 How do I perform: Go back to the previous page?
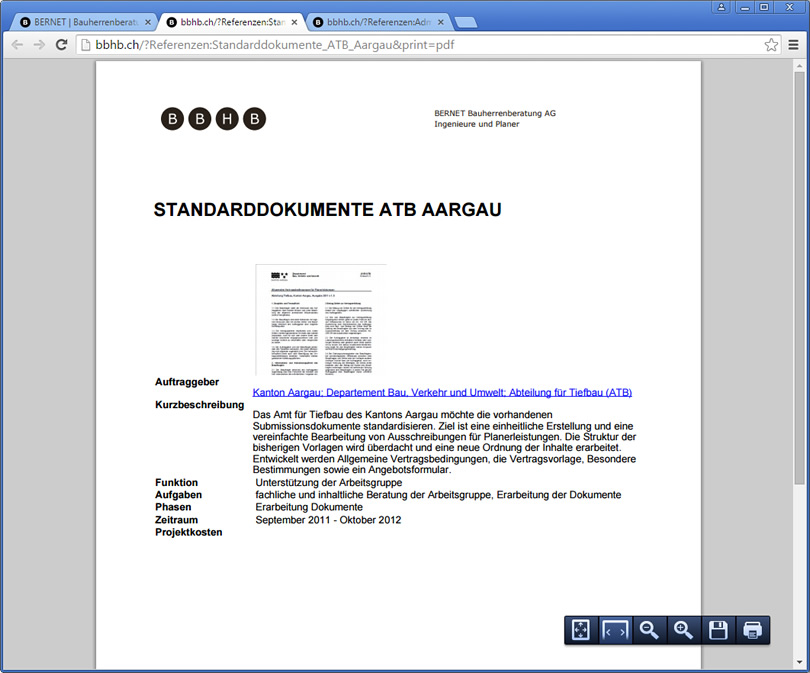pos(17,45)
